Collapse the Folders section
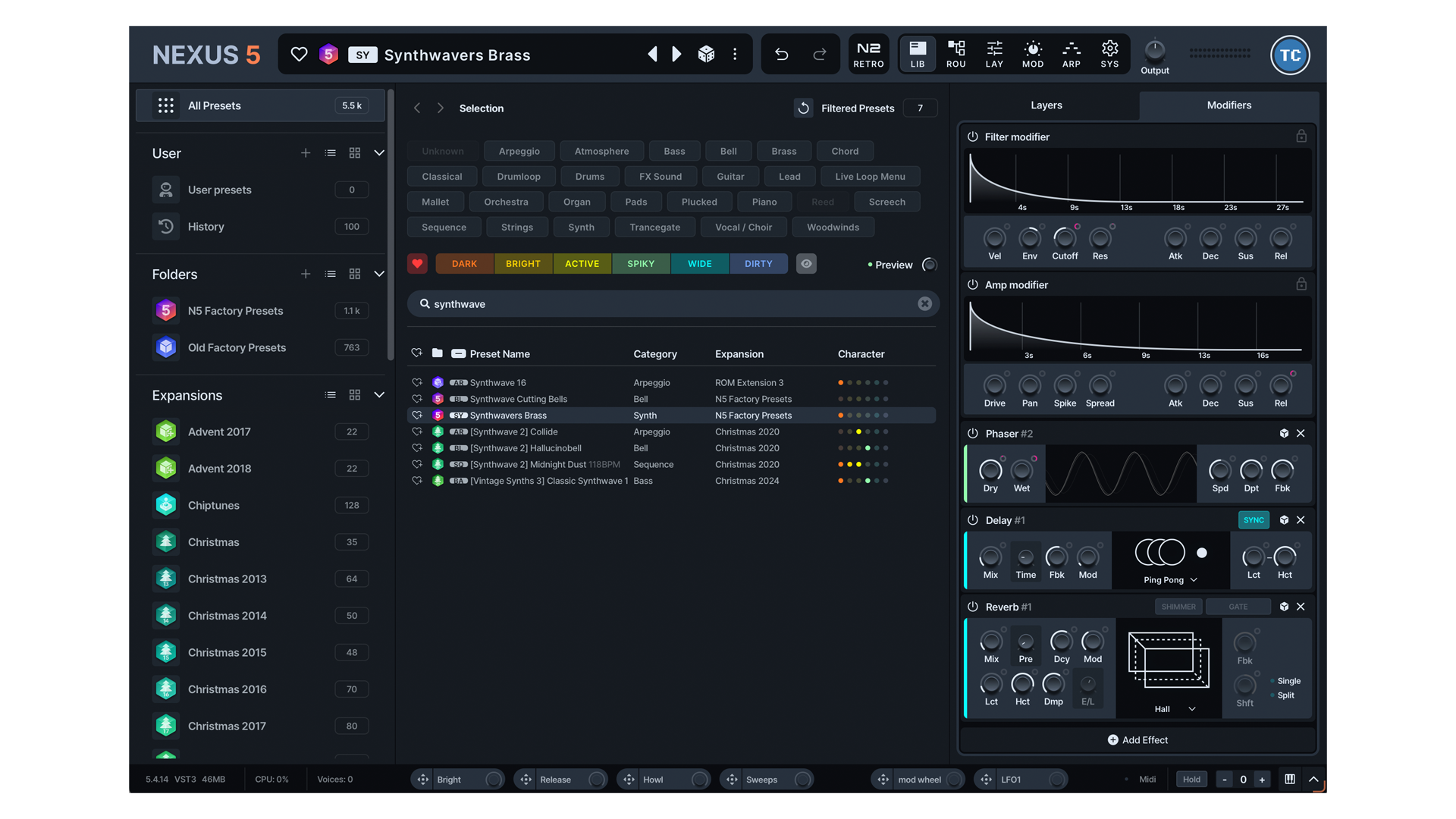Image resolution: width=1456 pixels, height=819 pixels. [379, 274]
